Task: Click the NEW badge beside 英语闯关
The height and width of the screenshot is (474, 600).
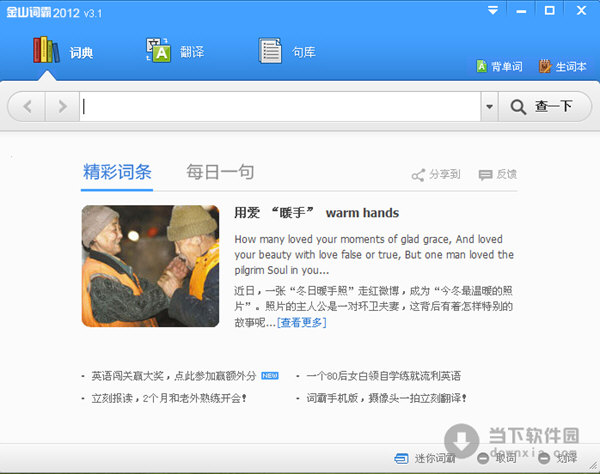Action: [270, 376]
